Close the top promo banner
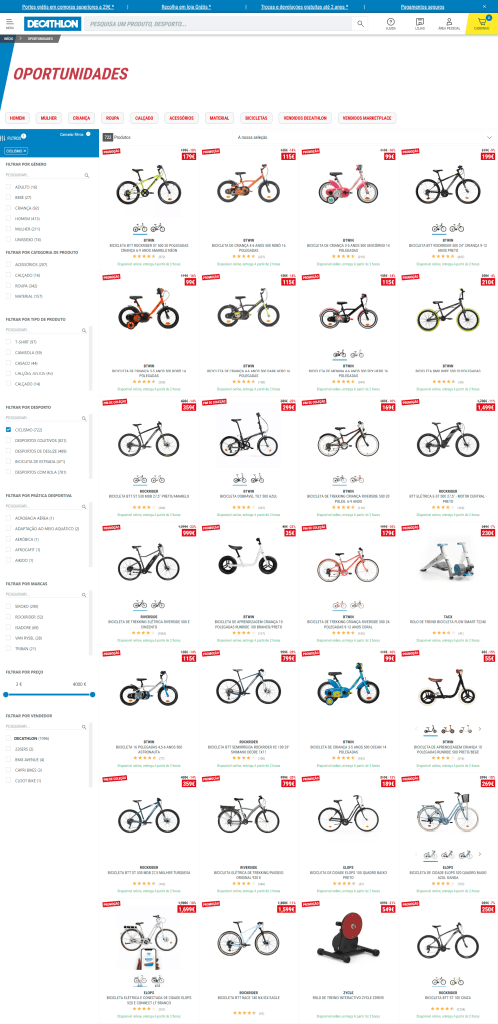 pos(484,6)
